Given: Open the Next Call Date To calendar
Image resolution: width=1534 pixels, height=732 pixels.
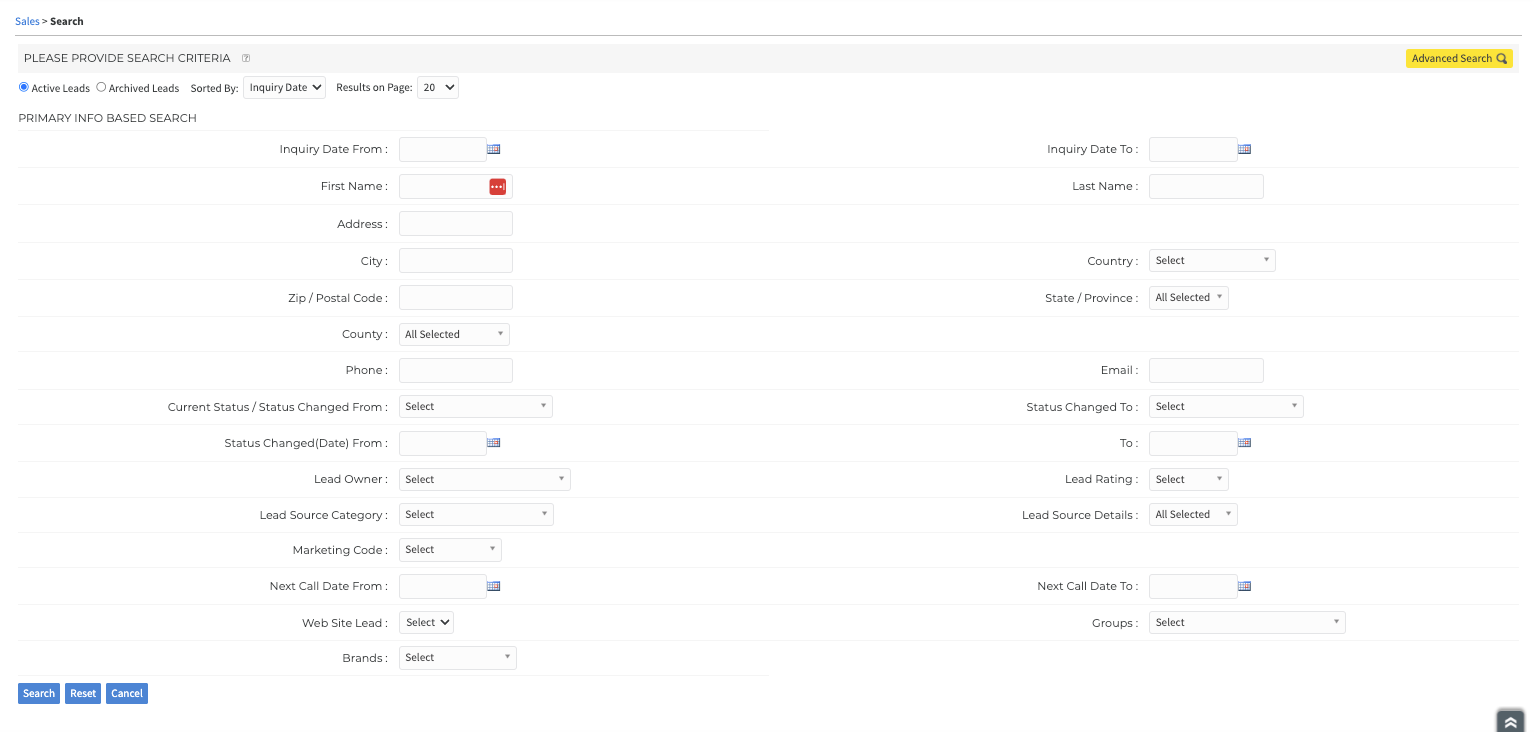Looking at the screenshot, I should click(1244, 586).
